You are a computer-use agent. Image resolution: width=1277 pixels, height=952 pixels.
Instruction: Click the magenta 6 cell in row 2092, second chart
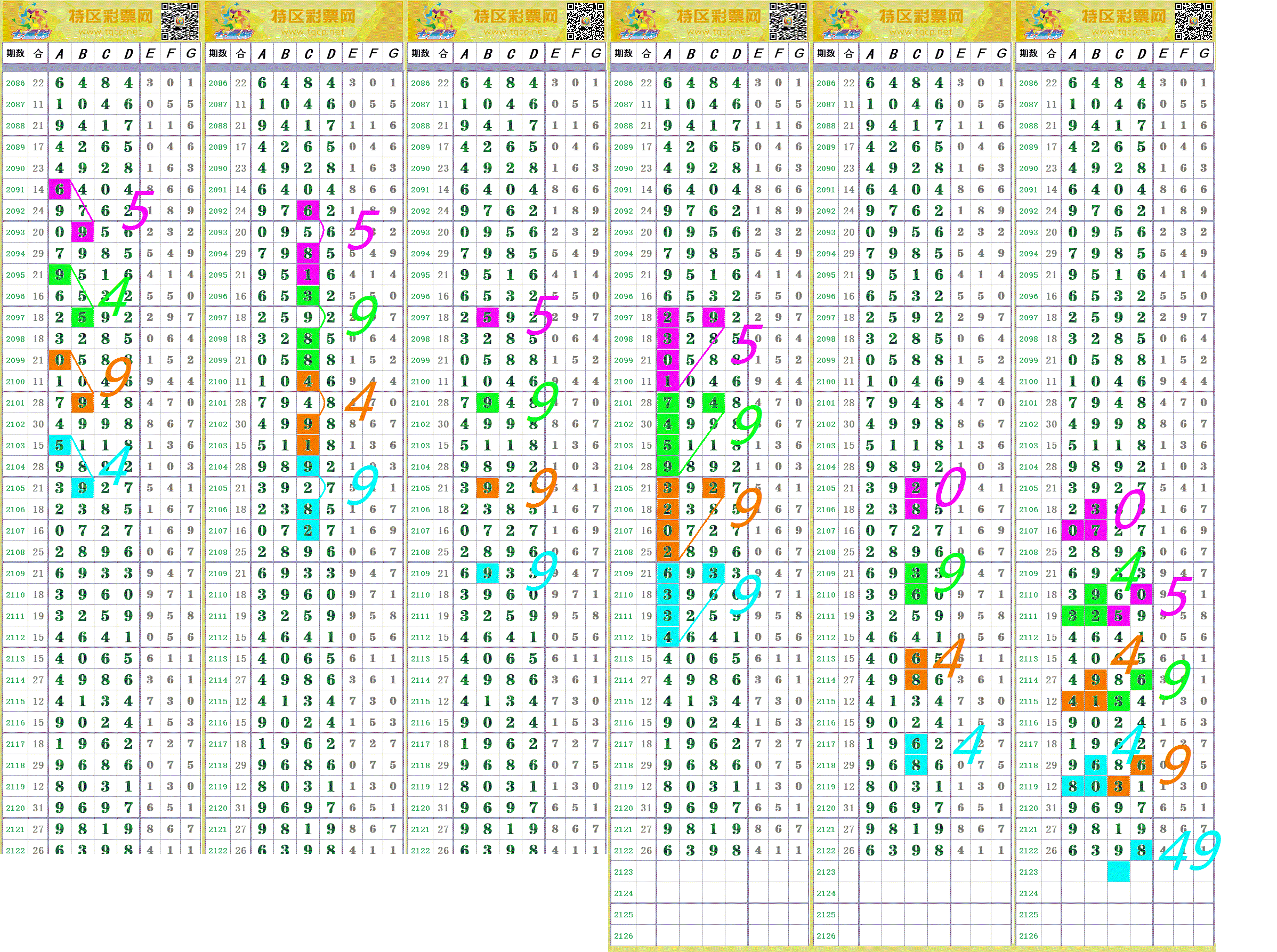point(308,211)
